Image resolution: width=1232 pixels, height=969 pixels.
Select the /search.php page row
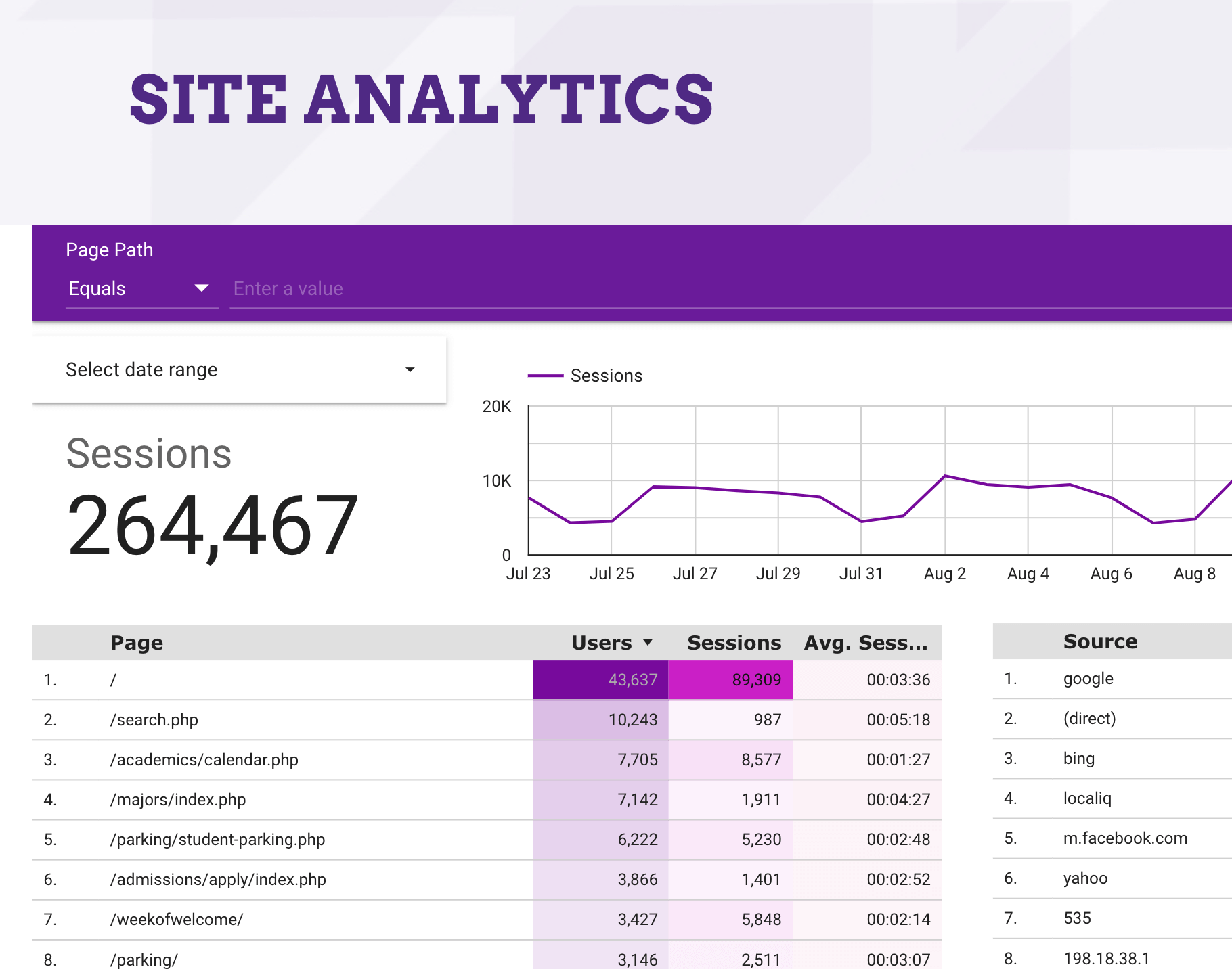coord(154,719)
